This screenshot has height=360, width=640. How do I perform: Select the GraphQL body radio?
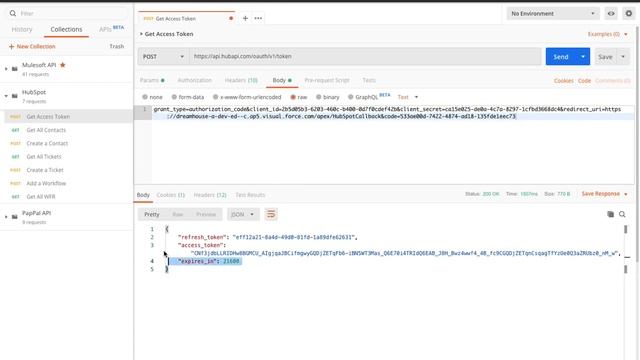(x=351, y=97)
